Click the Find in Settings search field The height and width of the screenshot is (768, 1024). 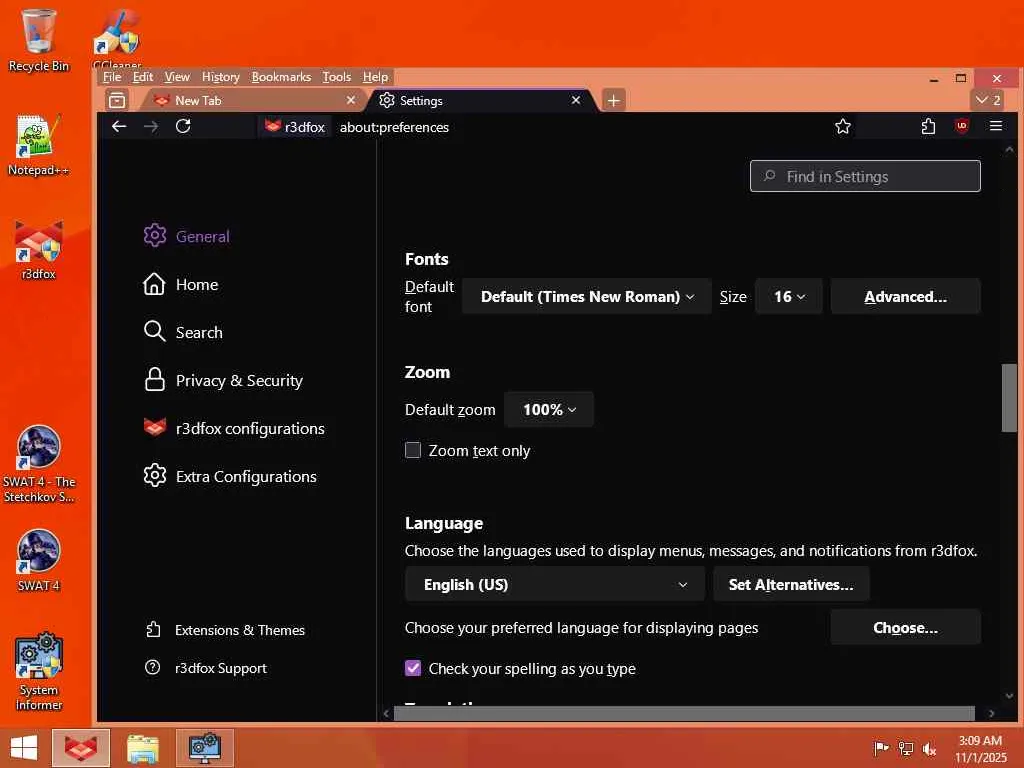(x=865, y=176)
